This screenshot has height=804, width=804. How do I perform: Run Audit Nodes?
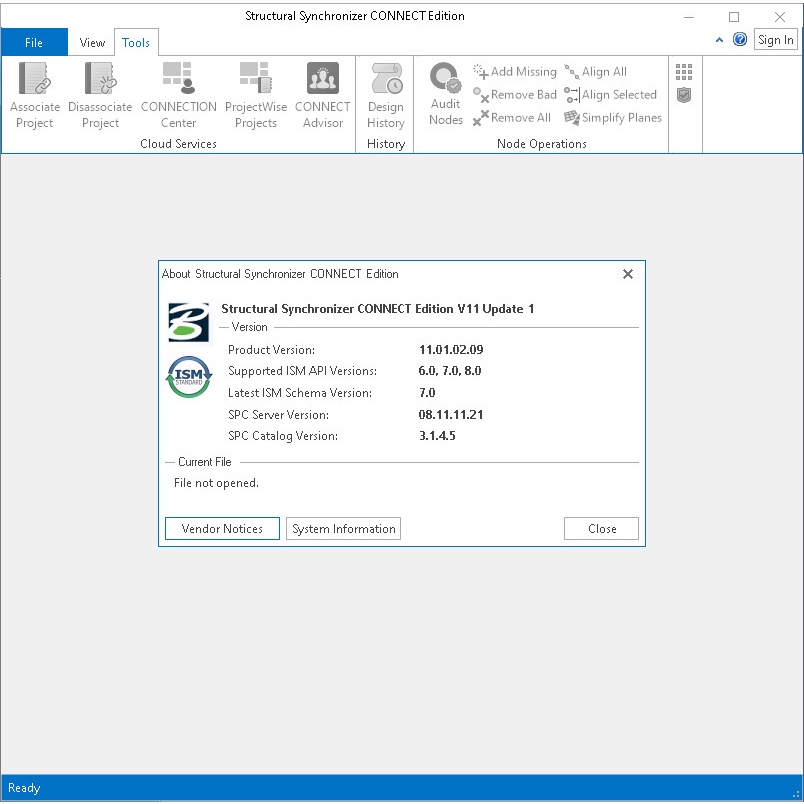click(x=445, y=80)
